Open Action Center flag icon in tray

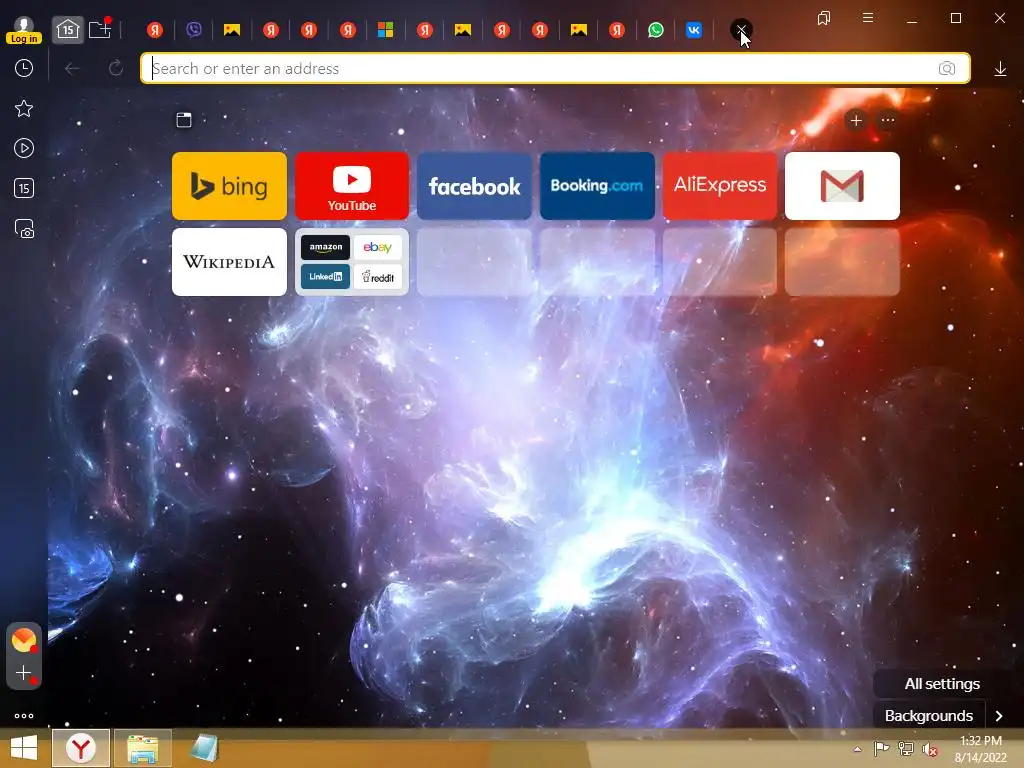pyautogui.click(x=881, y=749)
